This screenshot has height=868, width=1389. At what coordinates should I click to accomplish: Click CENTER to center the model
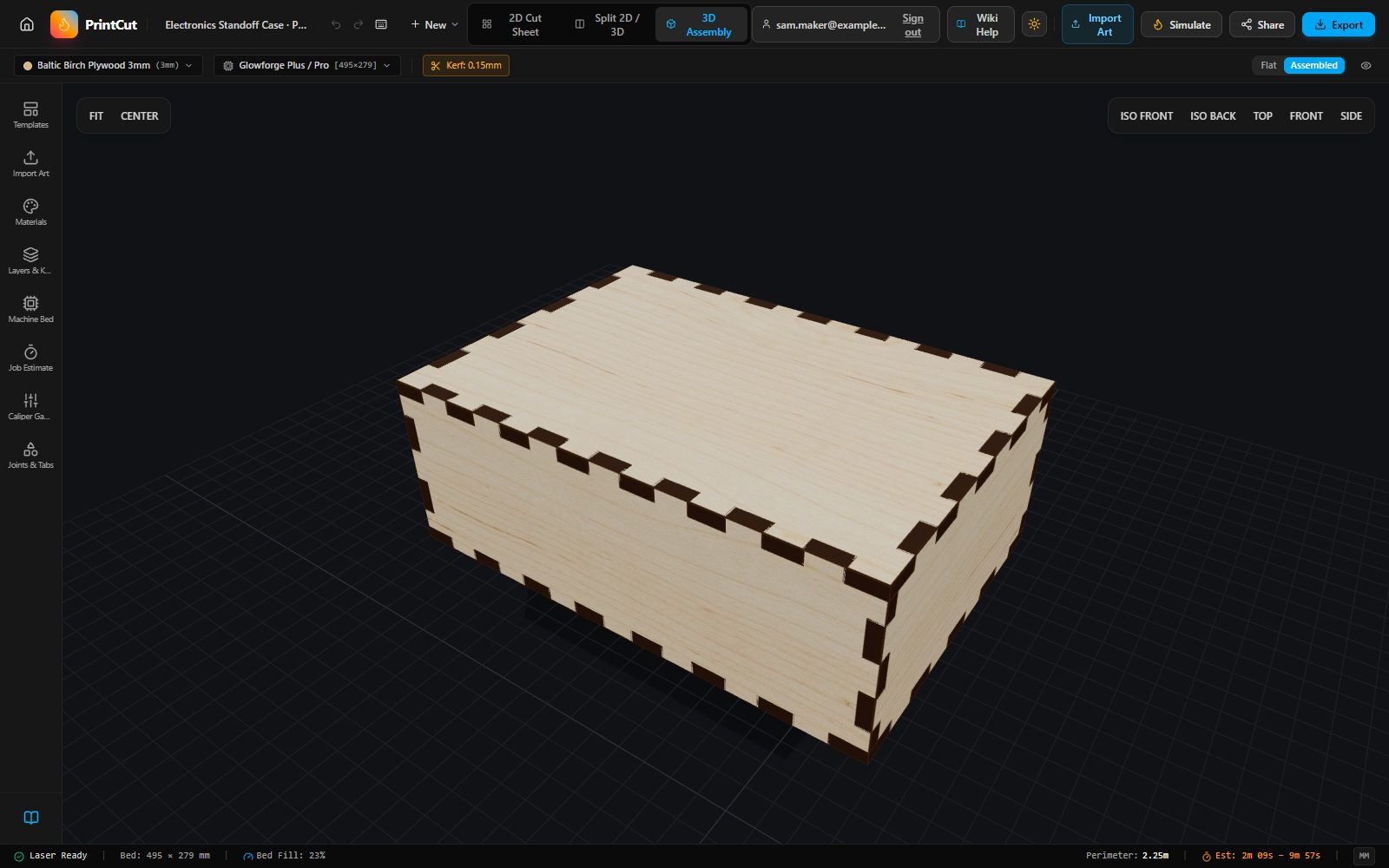click(140, 115)
